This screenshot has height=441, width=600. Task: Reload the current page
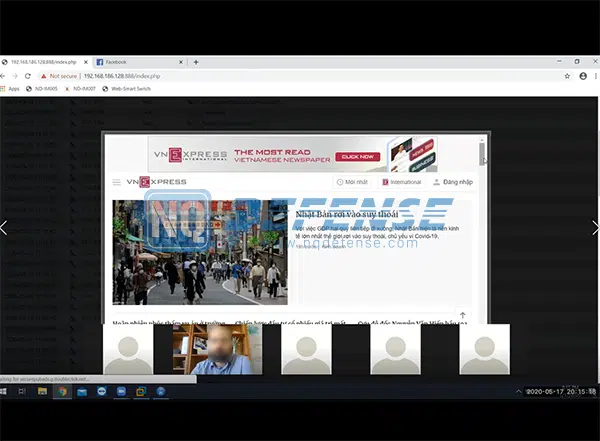(28, 76)
